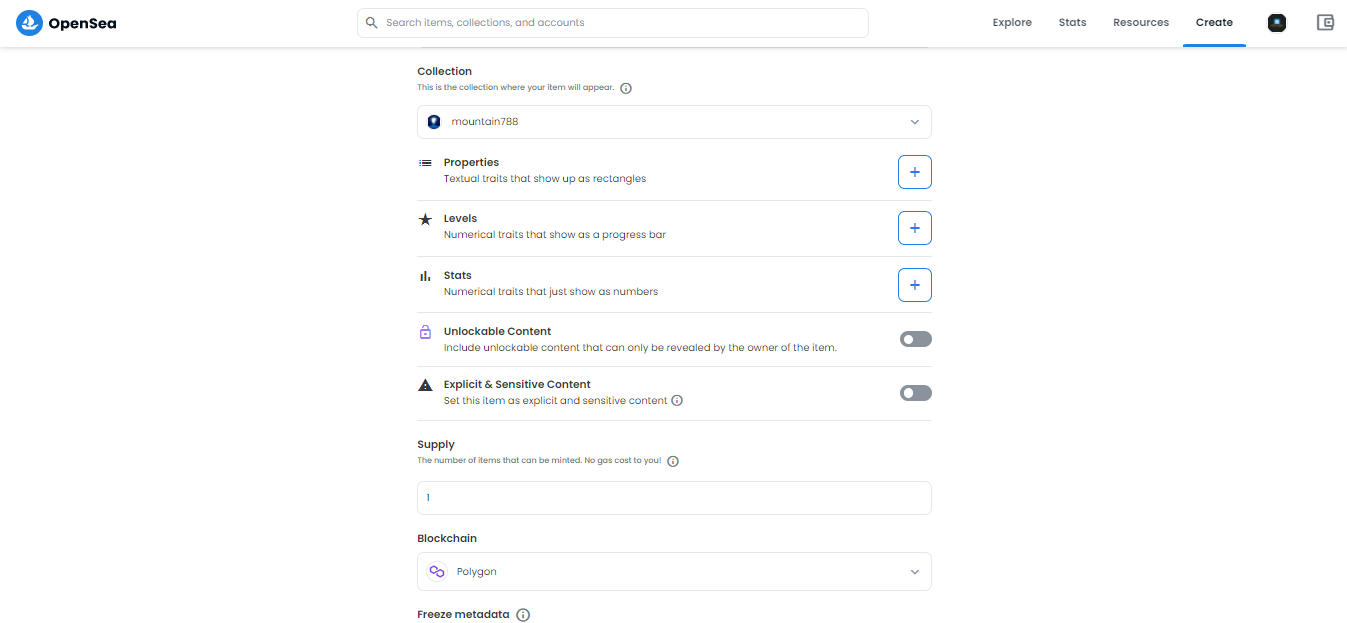Image resolution: width=1347 pixels, height=623 pixels.
Task: Open the account profile avatar
Action: tap(1276, 23)
